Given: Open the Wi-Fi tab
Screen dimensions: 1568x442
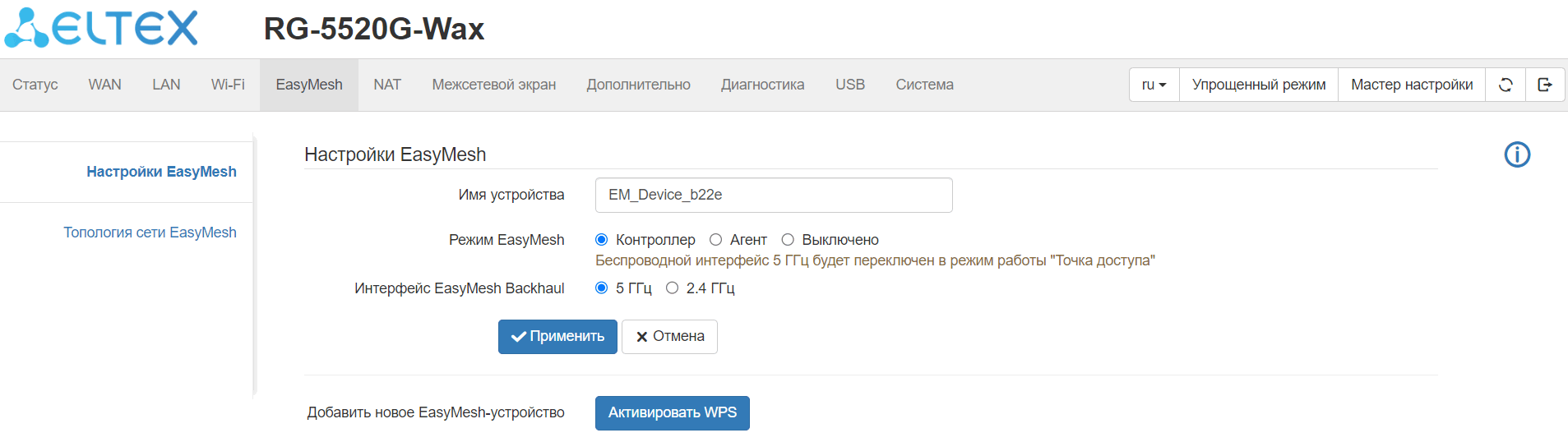Looking at the screenshot, I should click(228, 85).
